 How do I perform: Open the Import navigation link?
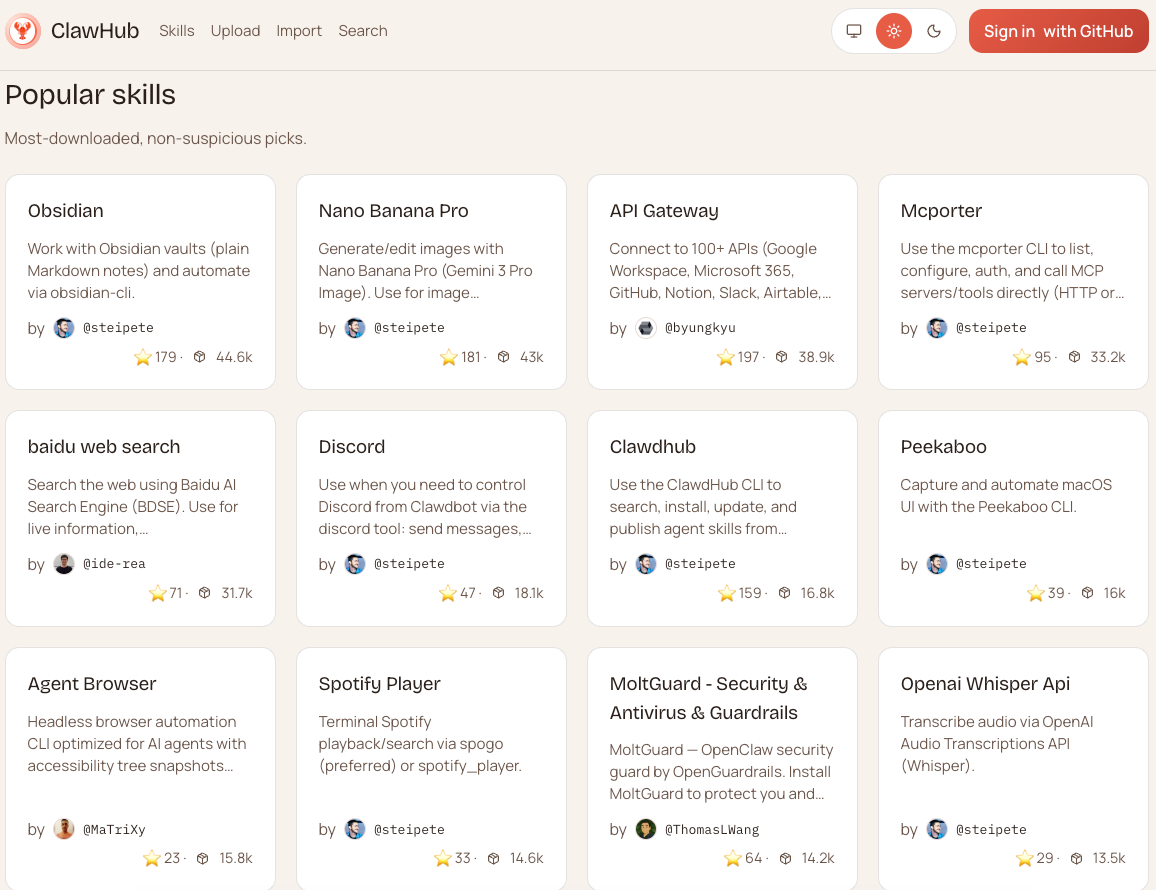tap(299, 31)
